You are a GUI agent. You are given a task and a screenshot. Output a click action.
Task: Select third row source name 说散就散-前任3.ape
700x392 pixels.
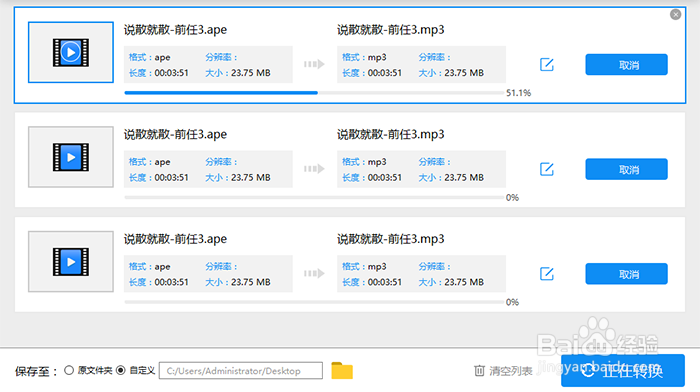coord(175,239)
